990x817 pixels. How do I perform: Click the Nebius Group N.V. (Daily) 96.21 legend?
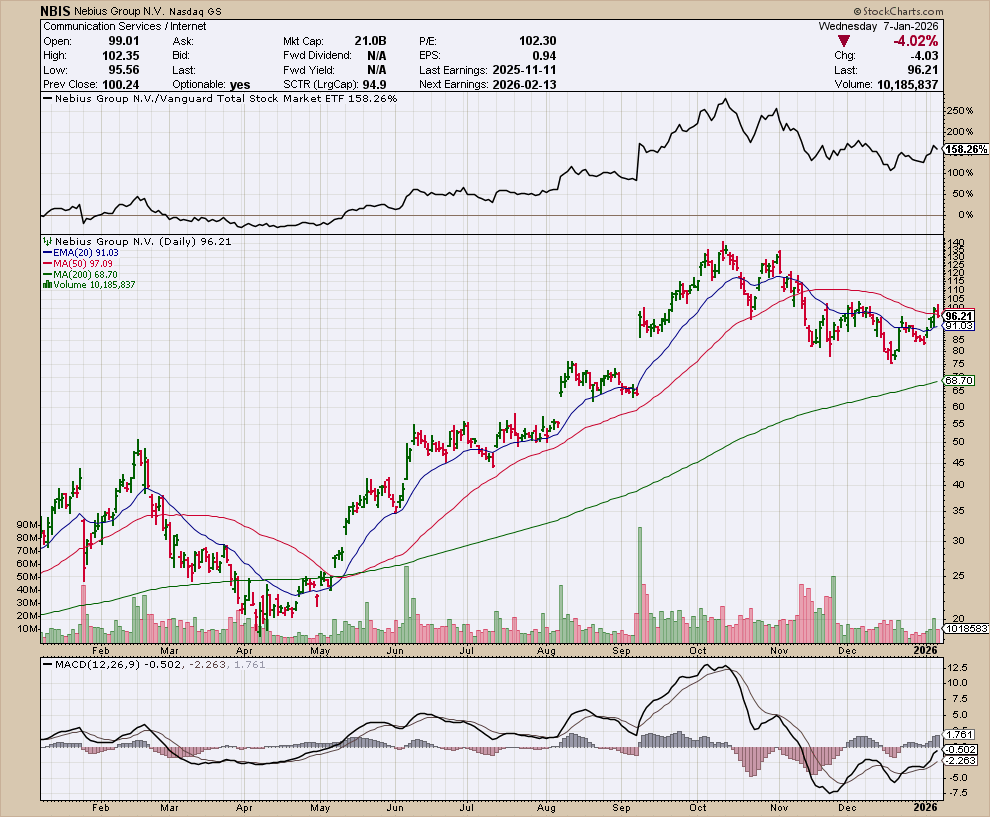[x=137, y=242]
